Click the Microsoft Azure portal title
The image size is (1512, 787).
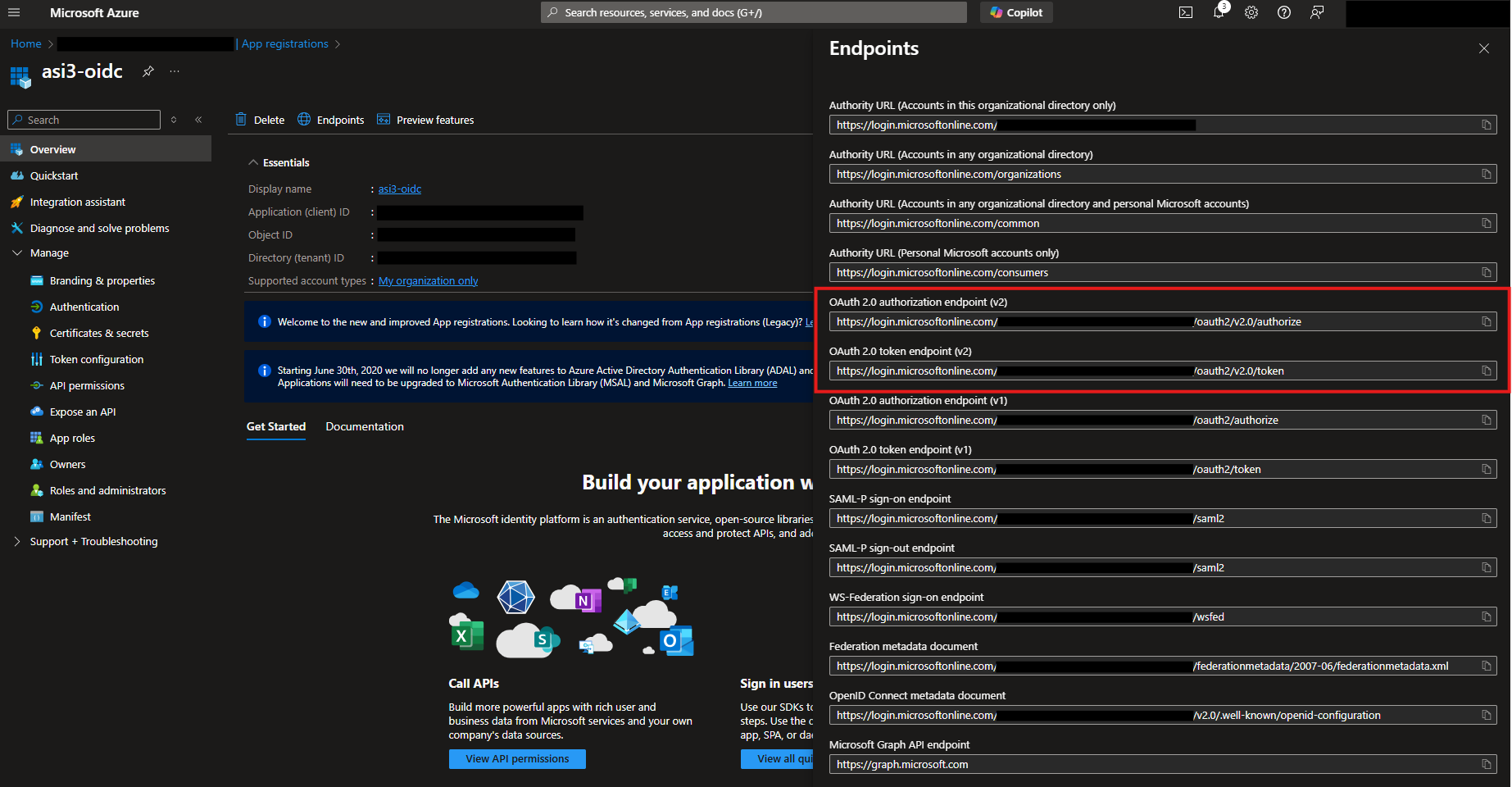tap(94, 12)
